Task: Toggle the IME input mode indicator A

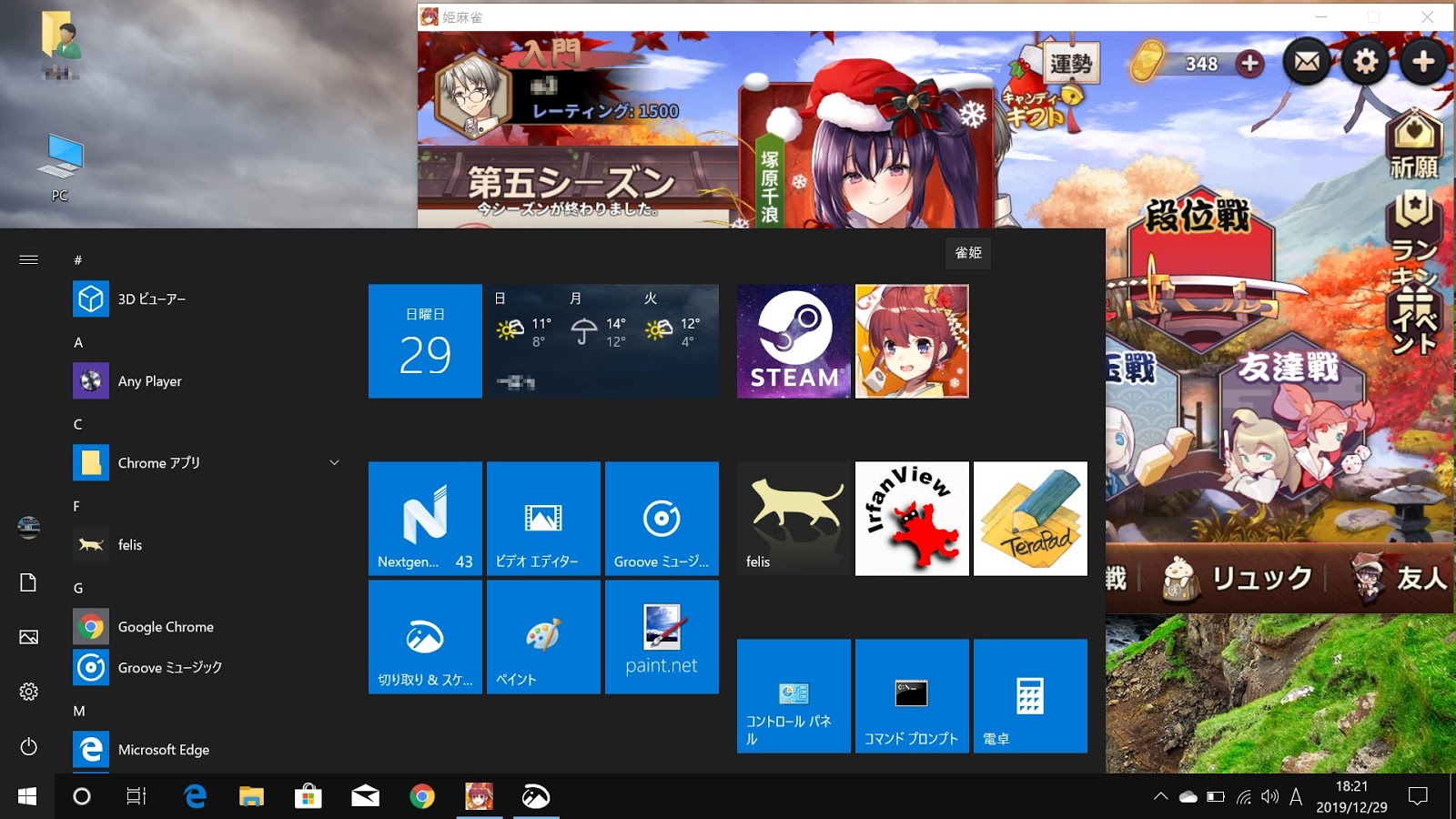Action: point(1296,797)
